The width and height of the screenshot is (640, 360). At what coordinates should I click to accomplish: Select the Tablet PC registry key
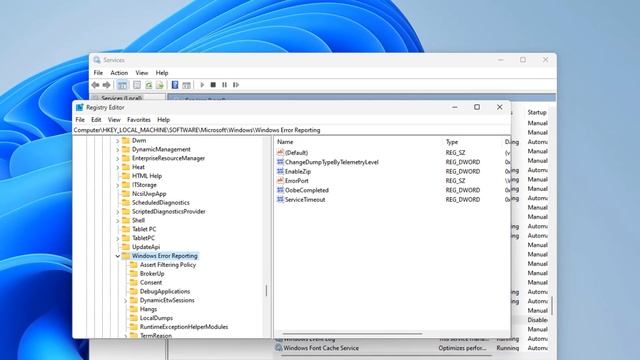pyautogui.click(x=144, y=229)
